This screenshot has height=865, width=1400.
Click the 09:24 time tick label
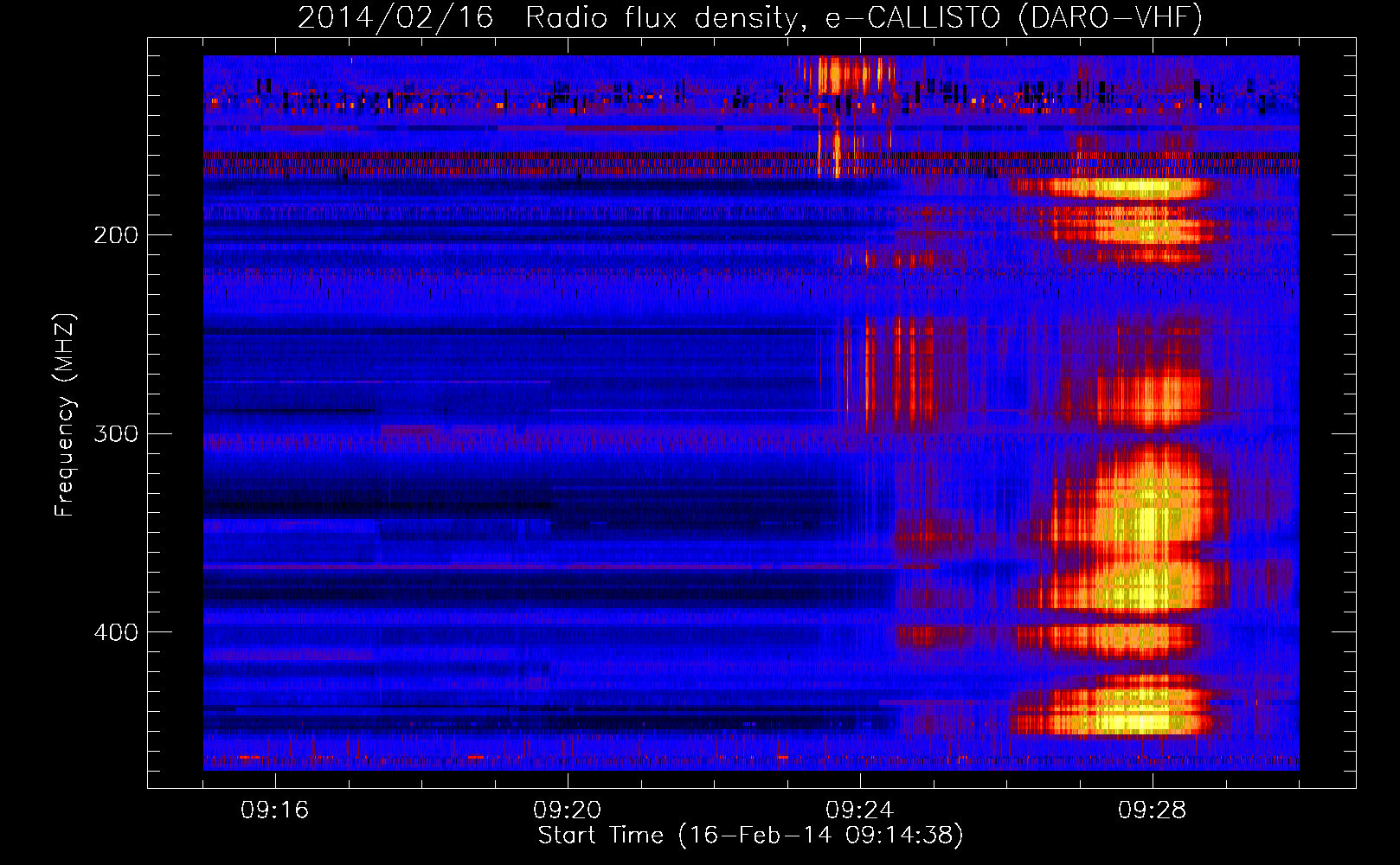[x=860, y=811]
